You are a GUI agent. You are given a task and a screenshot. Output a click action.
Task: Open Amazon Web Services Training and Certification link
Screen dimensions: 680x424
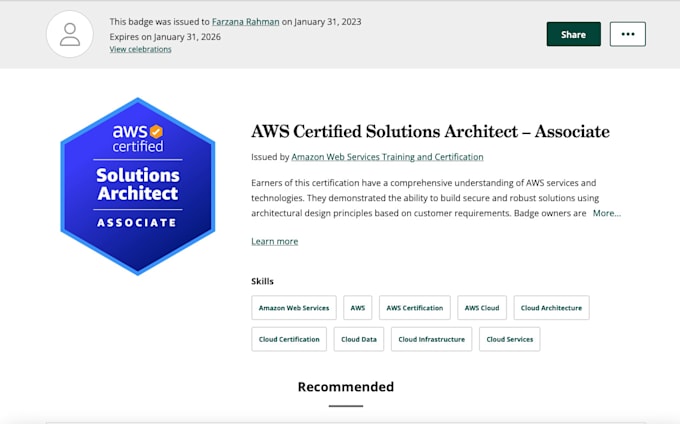387,157
